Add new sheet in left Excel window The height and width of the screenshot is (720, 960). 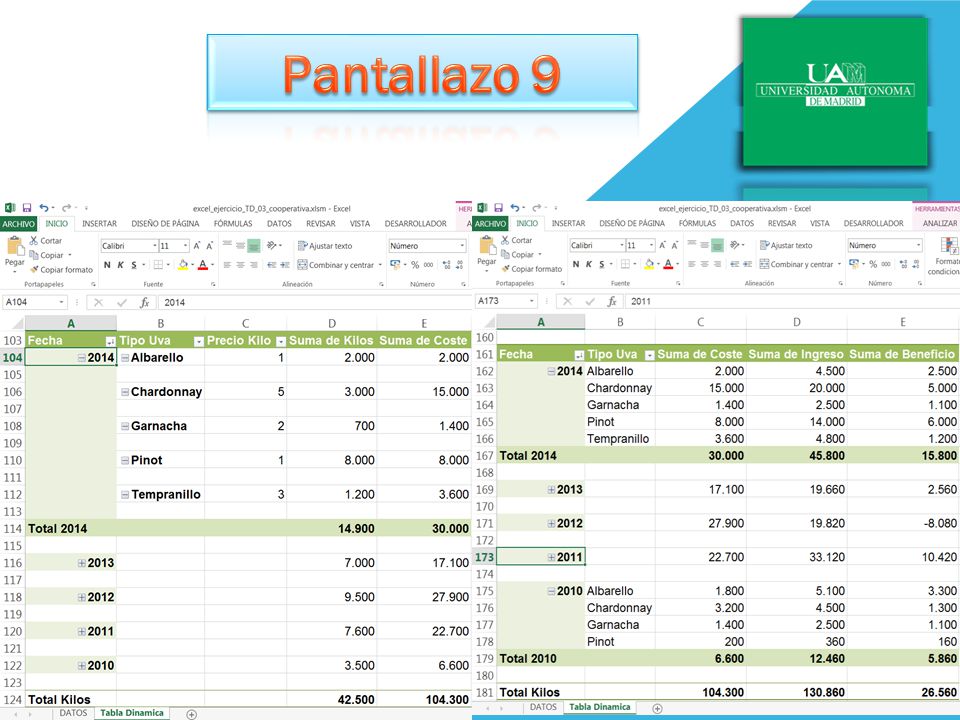click(192, 714)
